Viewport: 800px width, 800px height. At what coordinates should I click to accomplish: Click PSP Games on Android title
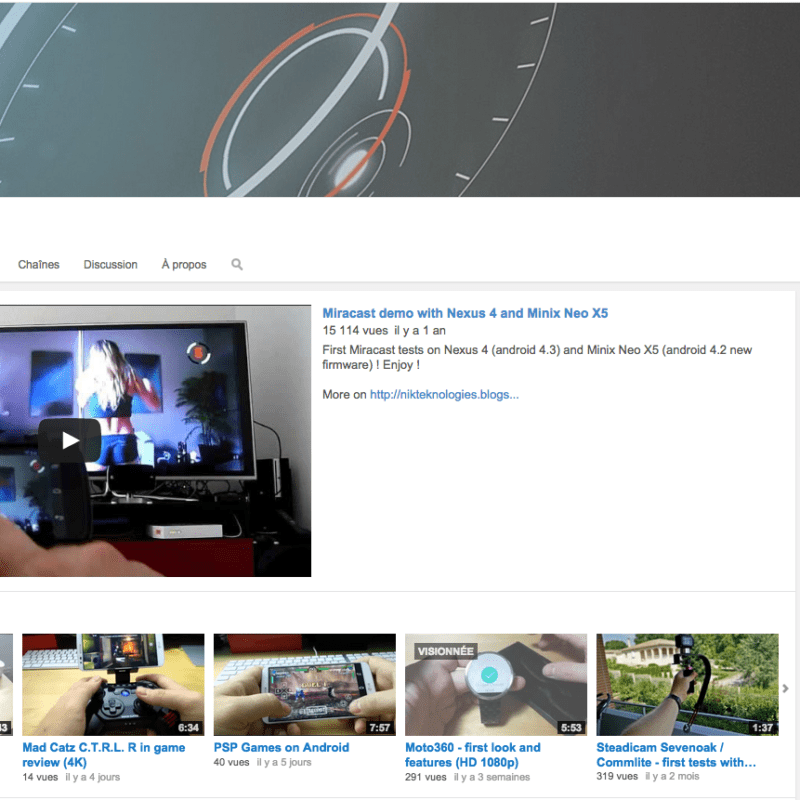click(x=282, y=747)
